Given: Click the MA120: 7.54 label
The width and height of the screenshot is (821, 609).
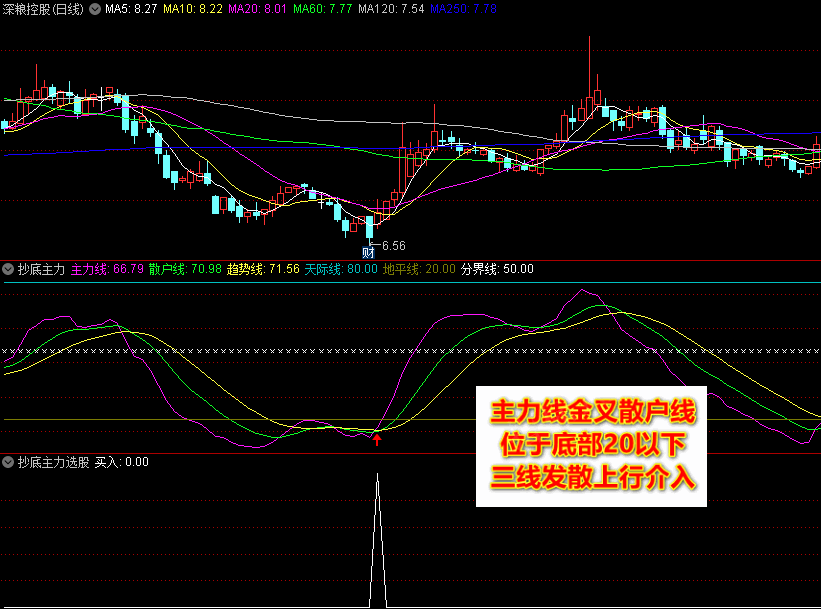Looking at the screenshot, I should 391,9.
